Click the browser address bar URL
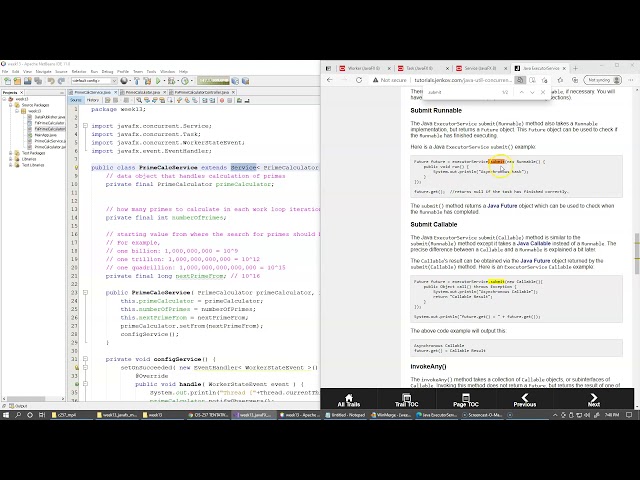640x480 pixels. pyautogui.click(x=463, y=80)
